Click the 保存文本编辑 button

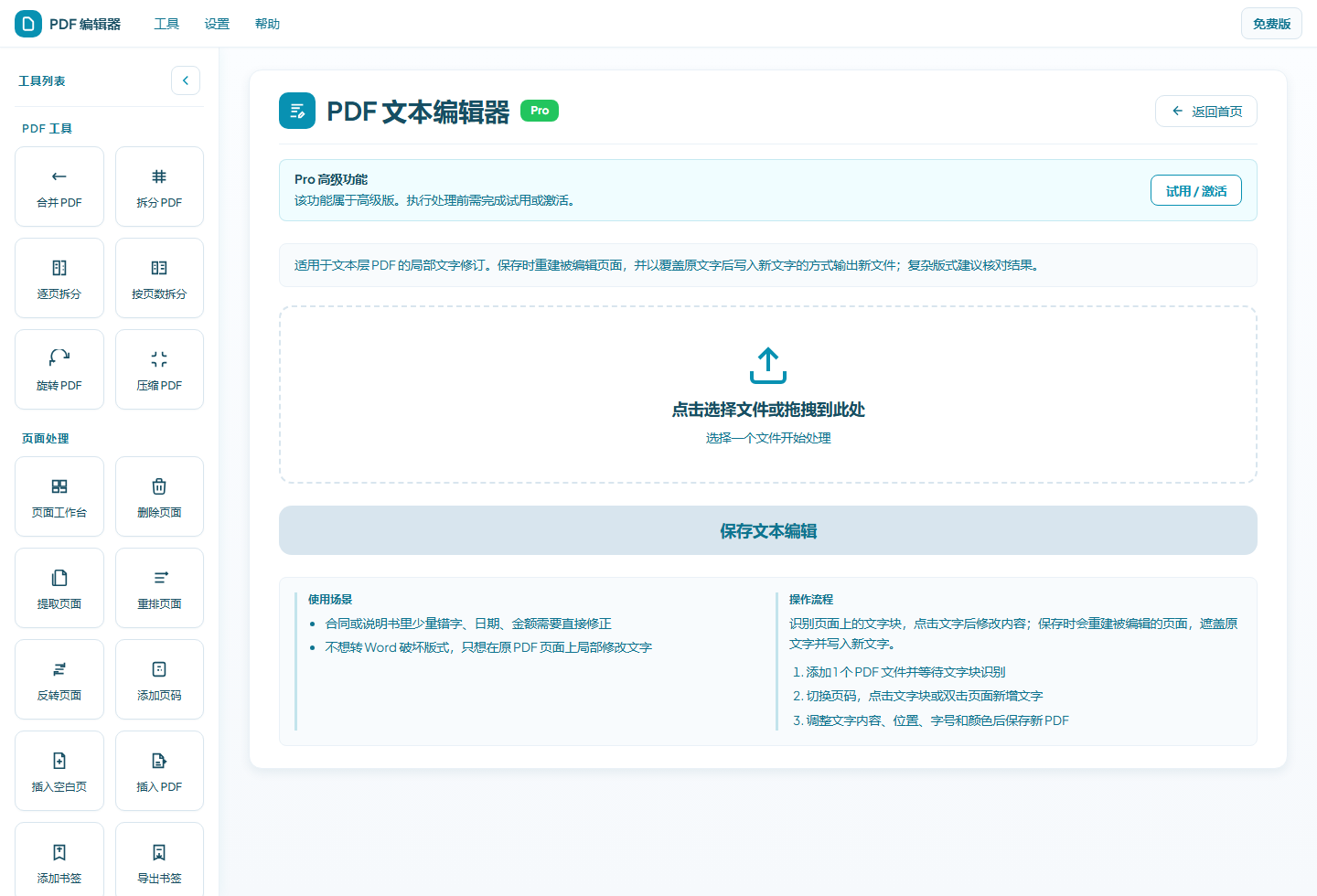768,530
